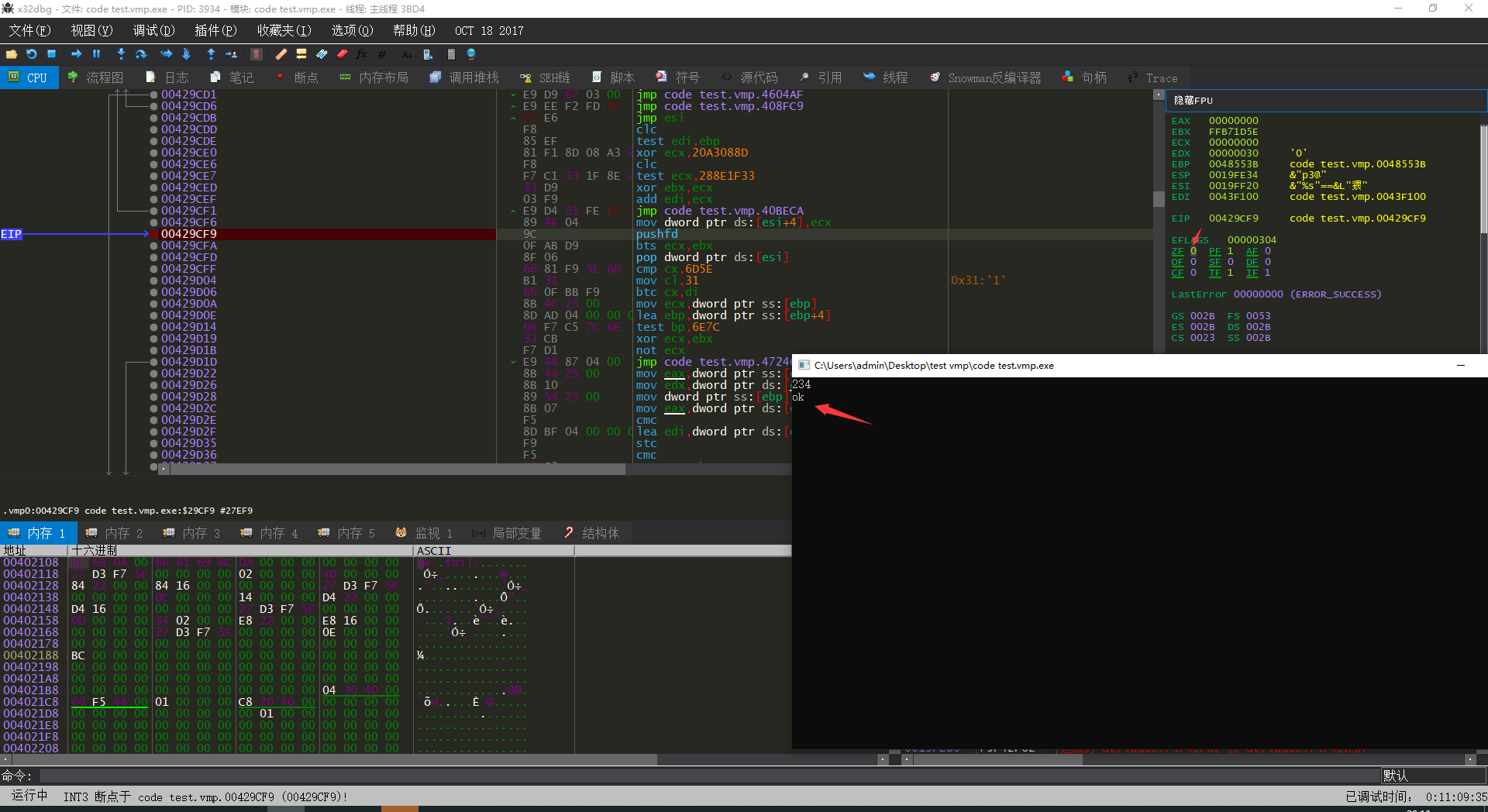Image resolution: width=1488 pixels, height=812 pixels.
Task: Switch to the 内存布局 (Memory Map) tab
Action: [374, 77]
